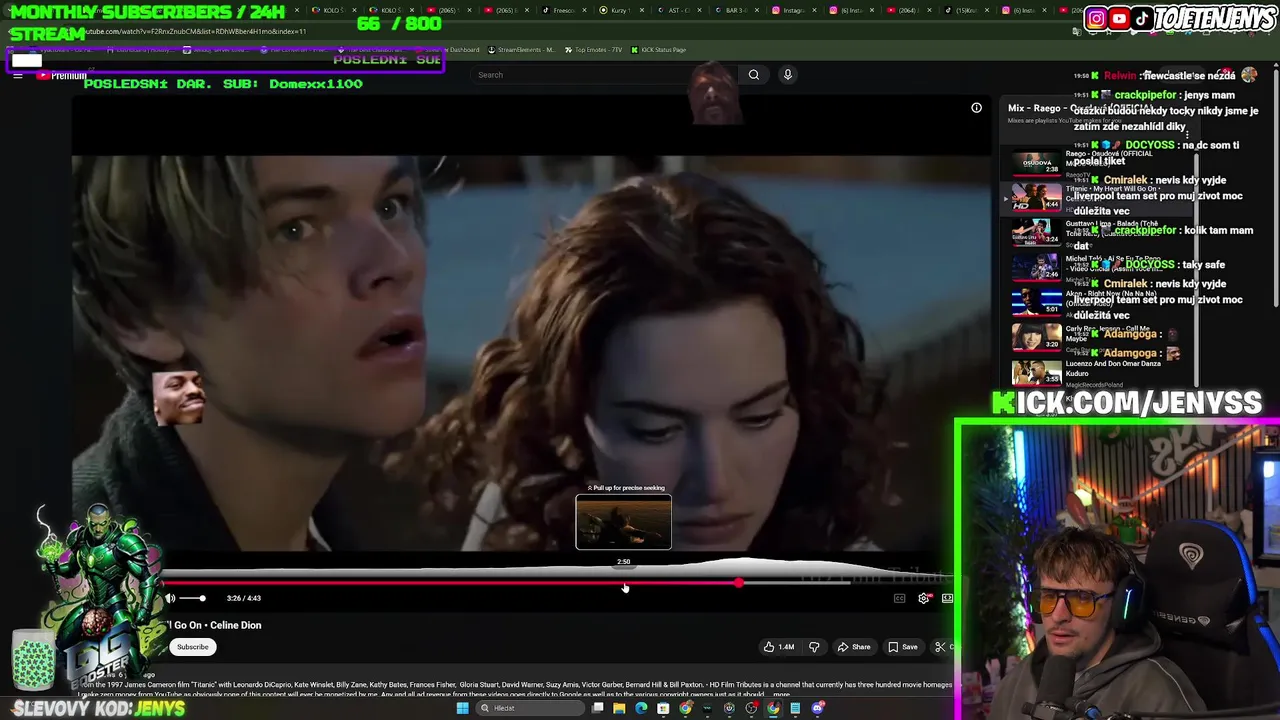Click the Instagram icon in stream overlay
This screenshot has height=720, width=1280.
(x=1096, y=18)
